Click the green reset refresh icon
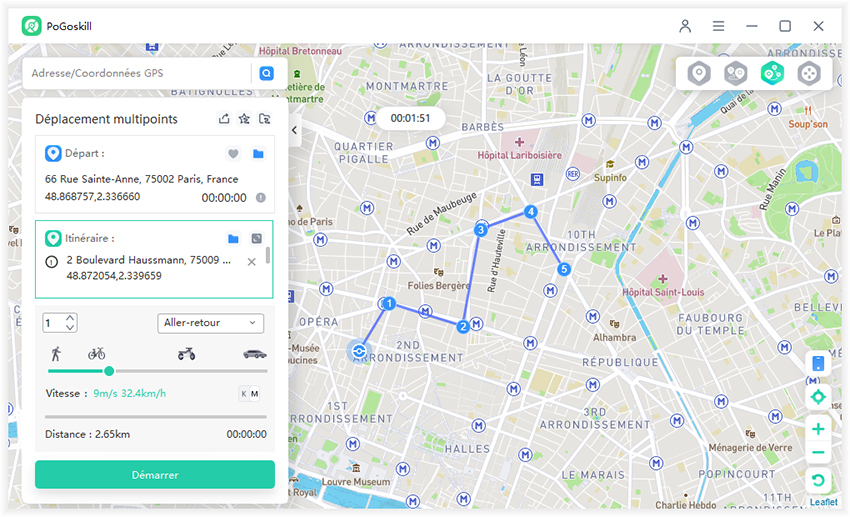This screenshot has height=517, width=850. (818, 480)
